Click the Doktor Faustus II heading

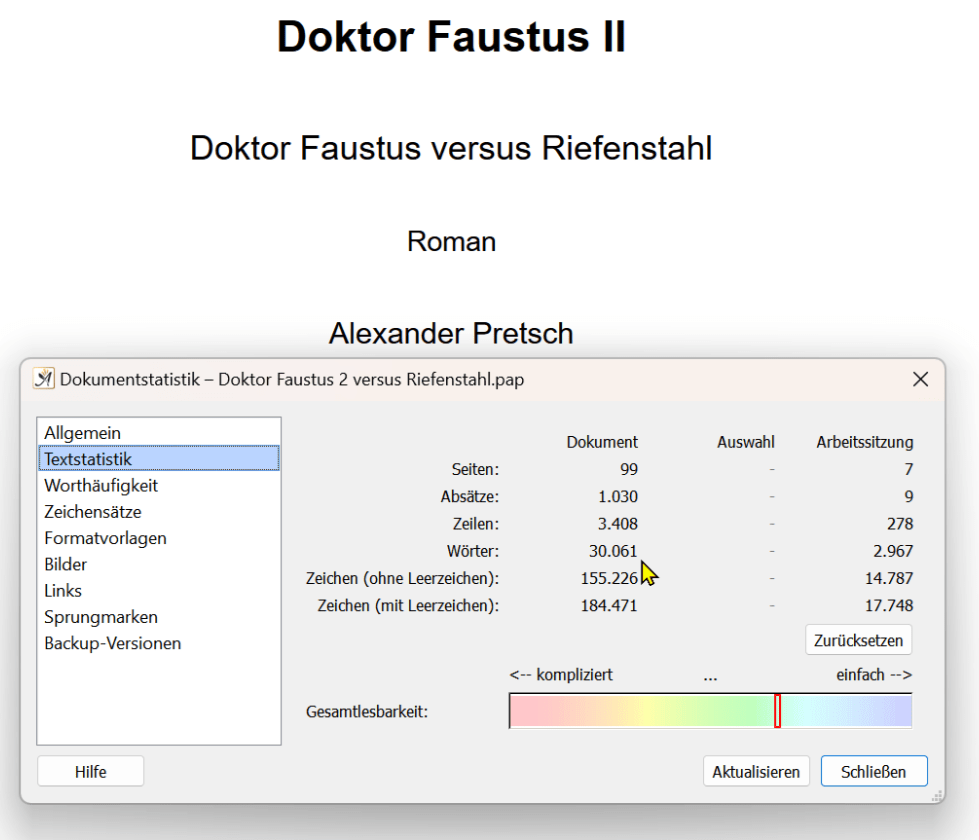coord(451,38)
